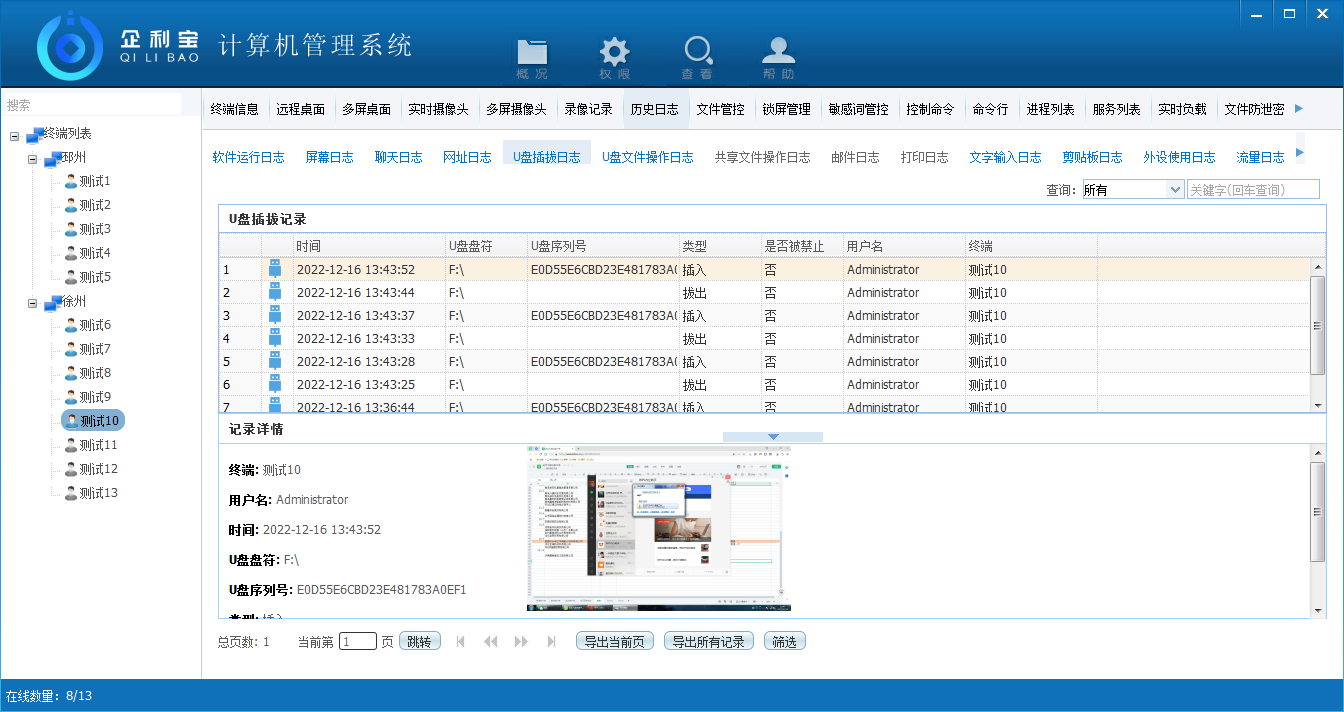Click the 筛选 filter button
Image resolution: width=1344 pixels, height=712 pixels.
[x=784, y=642]
